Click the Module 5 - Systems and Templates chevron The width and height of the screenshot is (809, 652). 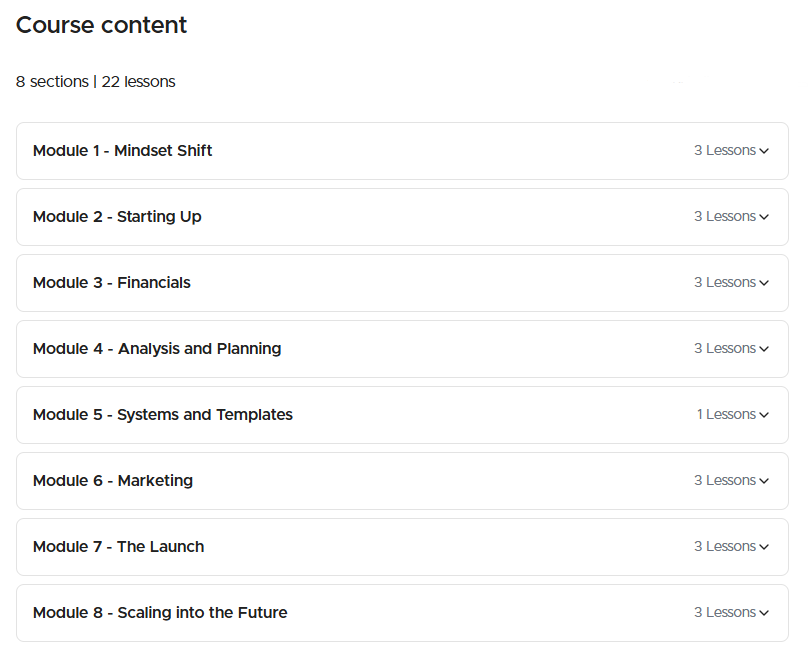pyautogui.click(x=764, y=415)
